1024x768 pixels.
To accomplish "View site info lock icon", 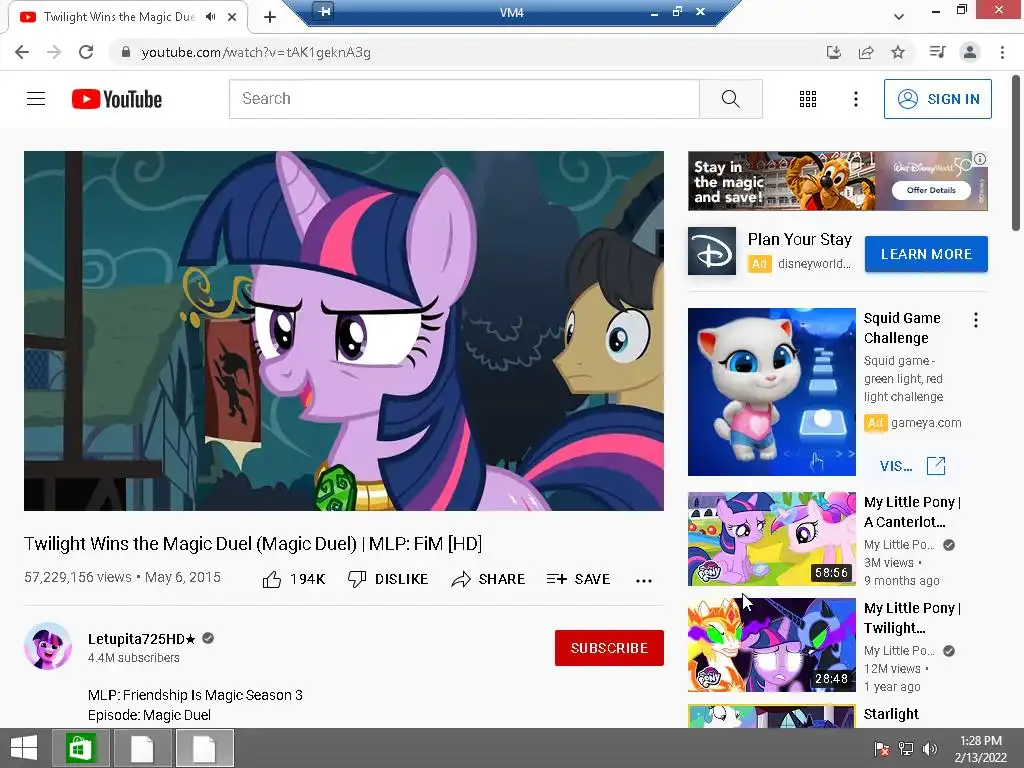I will pos(126,52).
